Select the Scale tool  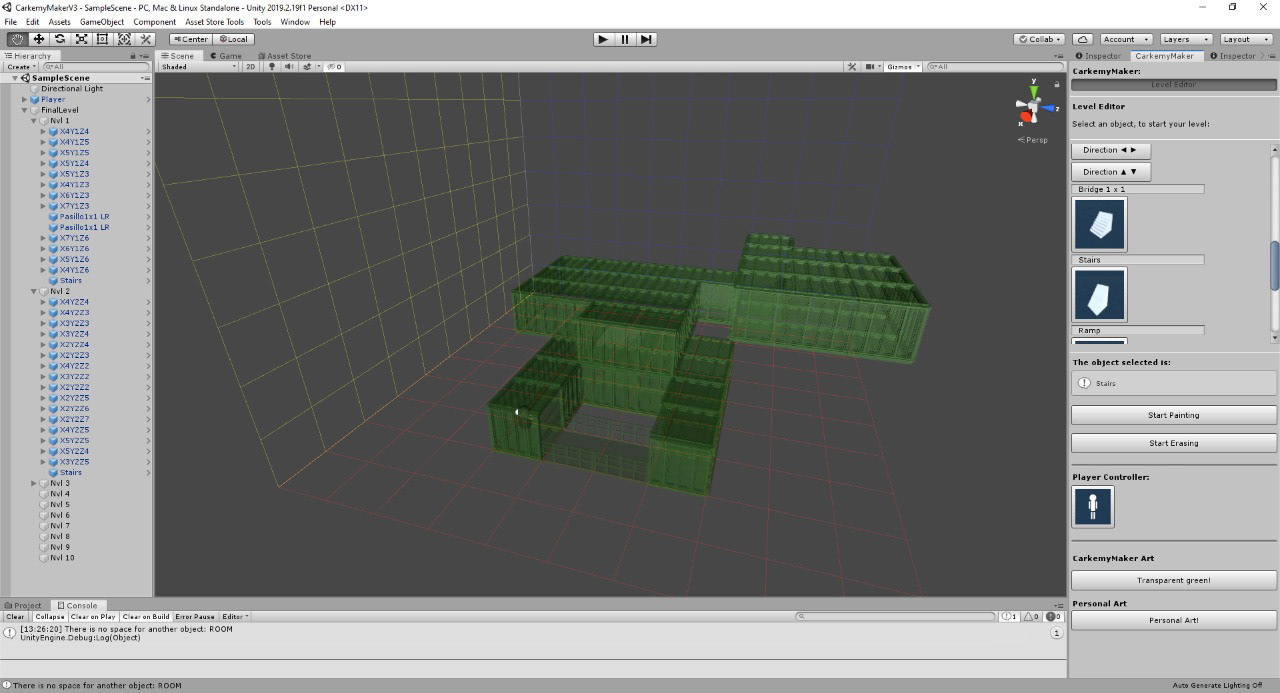[x=81, y=39]
